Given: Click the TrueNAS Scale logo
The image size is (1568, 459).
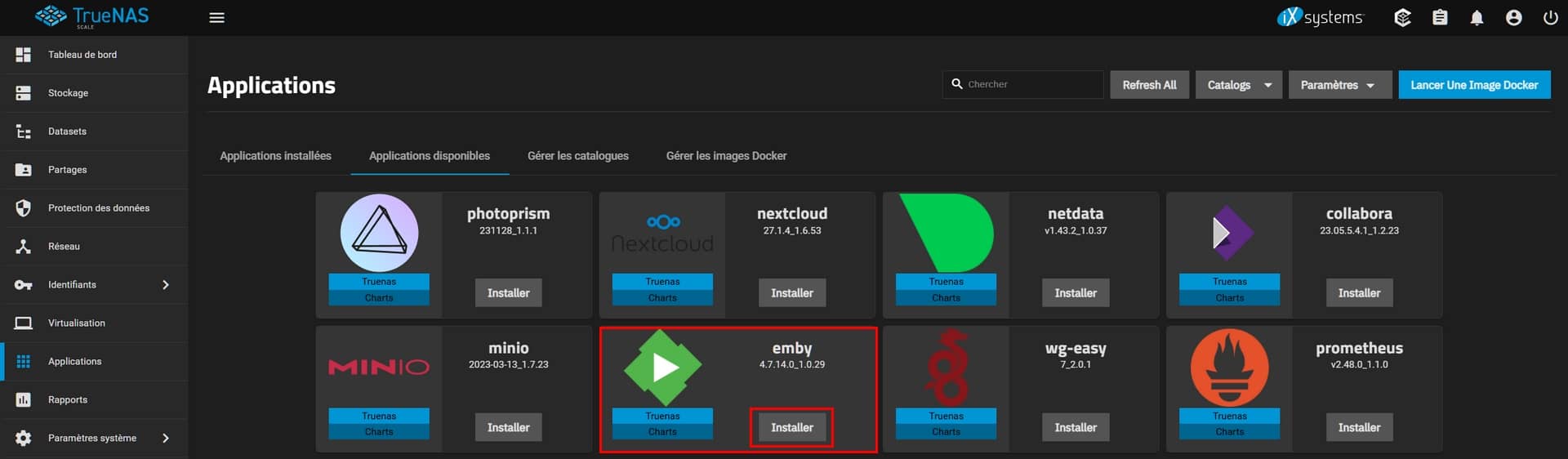Looking at the screenshot, I should 92,16.
